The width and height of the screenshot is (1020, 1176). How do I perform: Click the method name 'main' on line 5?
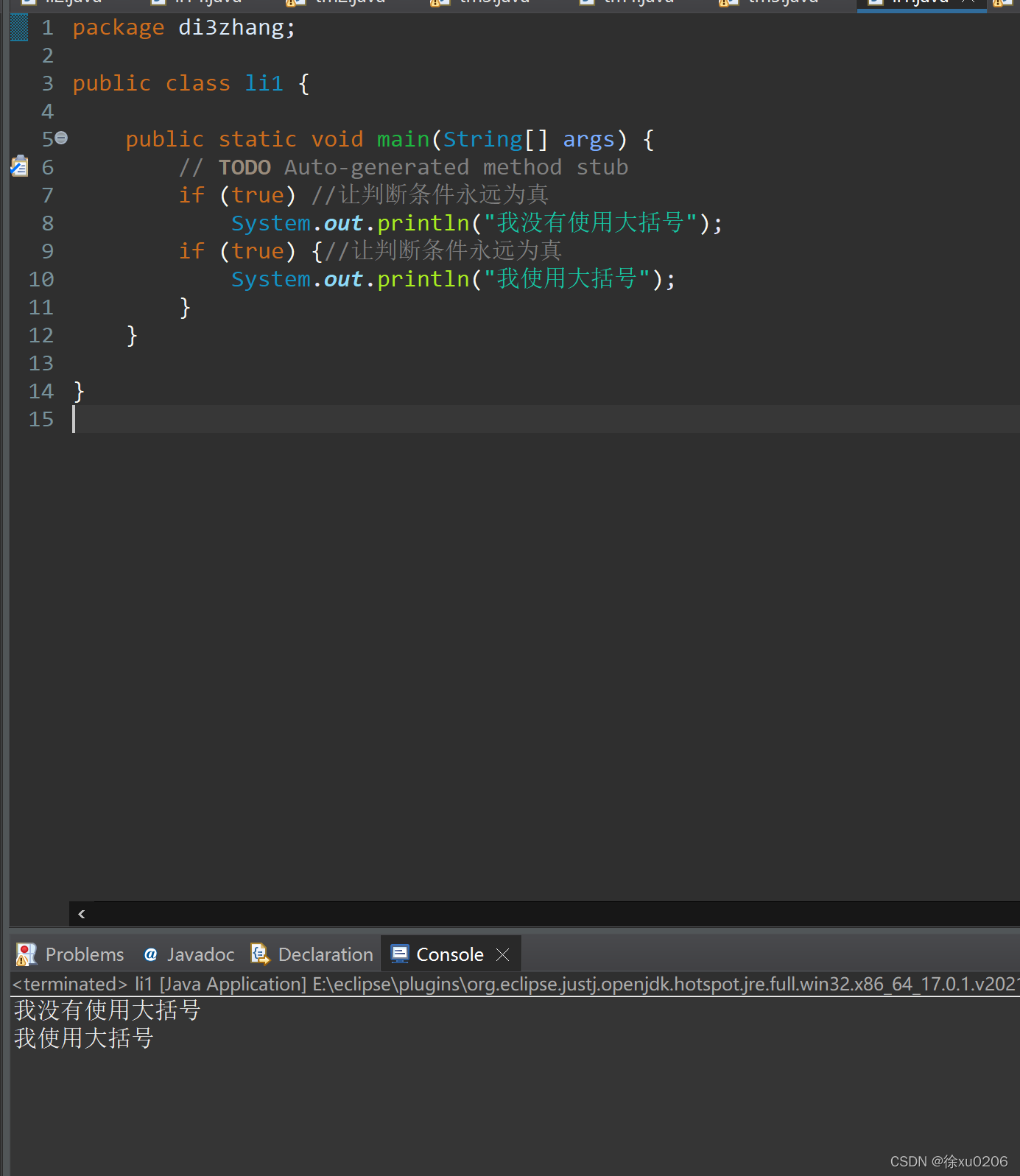coord(403,139)
